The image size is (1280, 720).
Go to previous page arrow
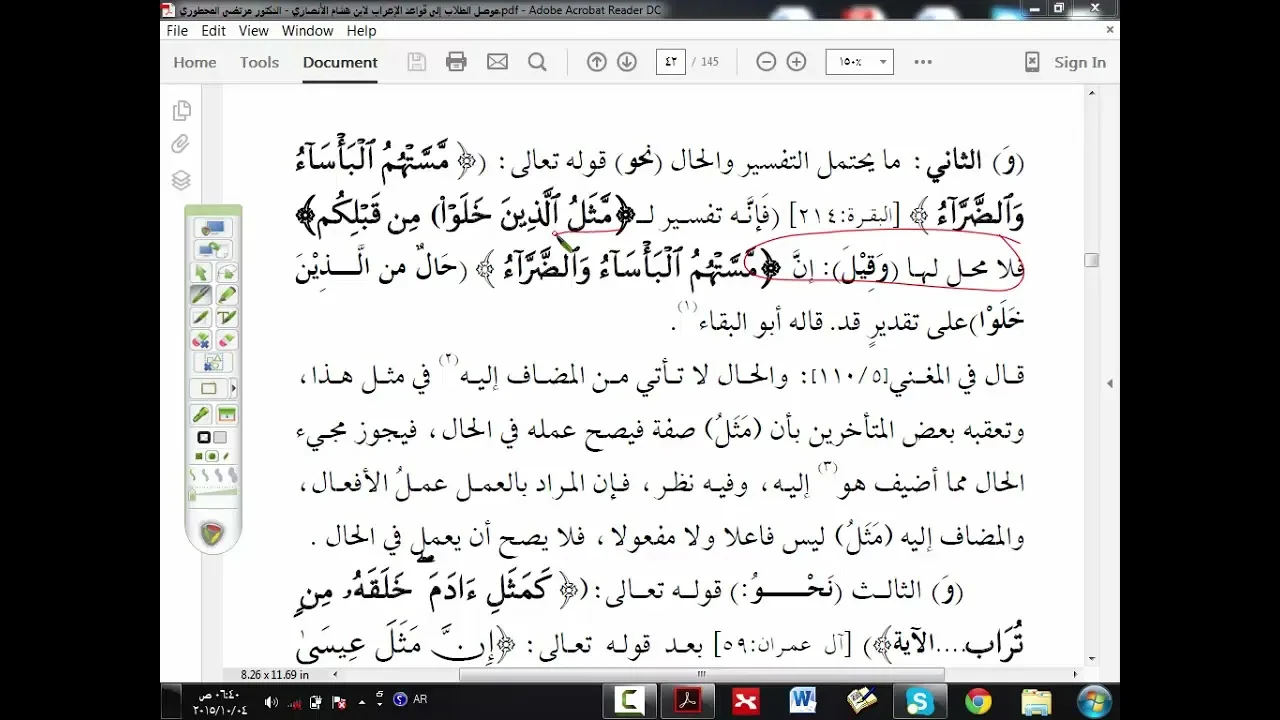tap(597, 62)
